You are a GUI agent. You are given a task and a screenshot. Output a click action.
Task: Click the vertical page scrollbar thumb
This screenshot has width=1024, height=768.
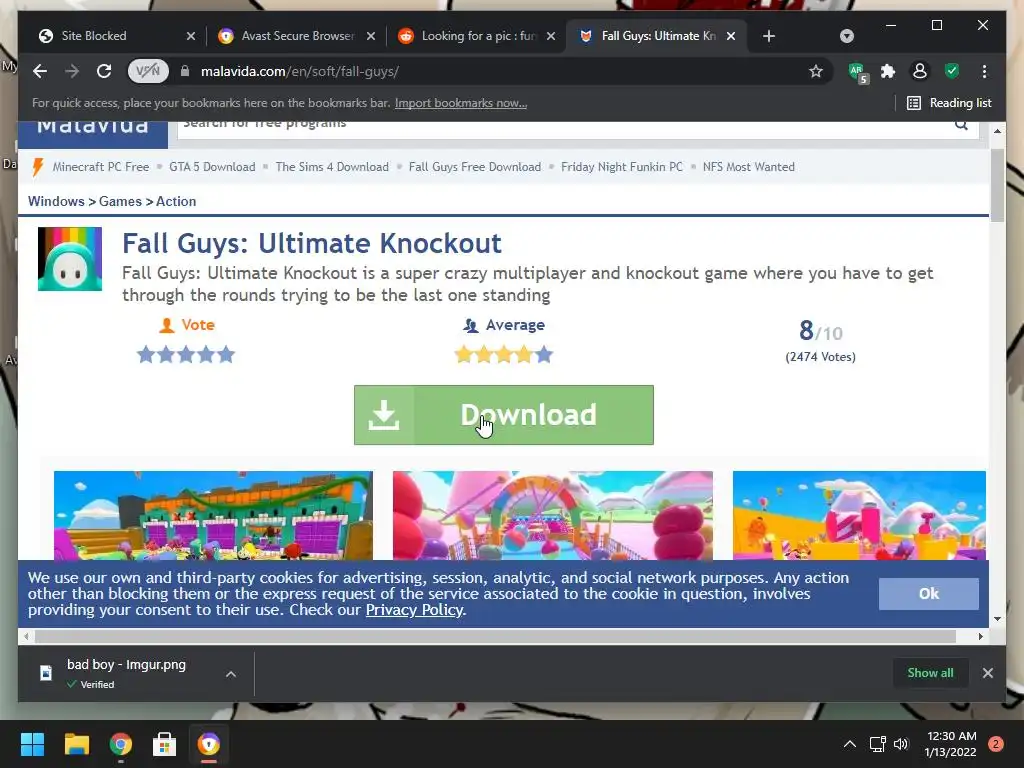(x=997, y=185)
